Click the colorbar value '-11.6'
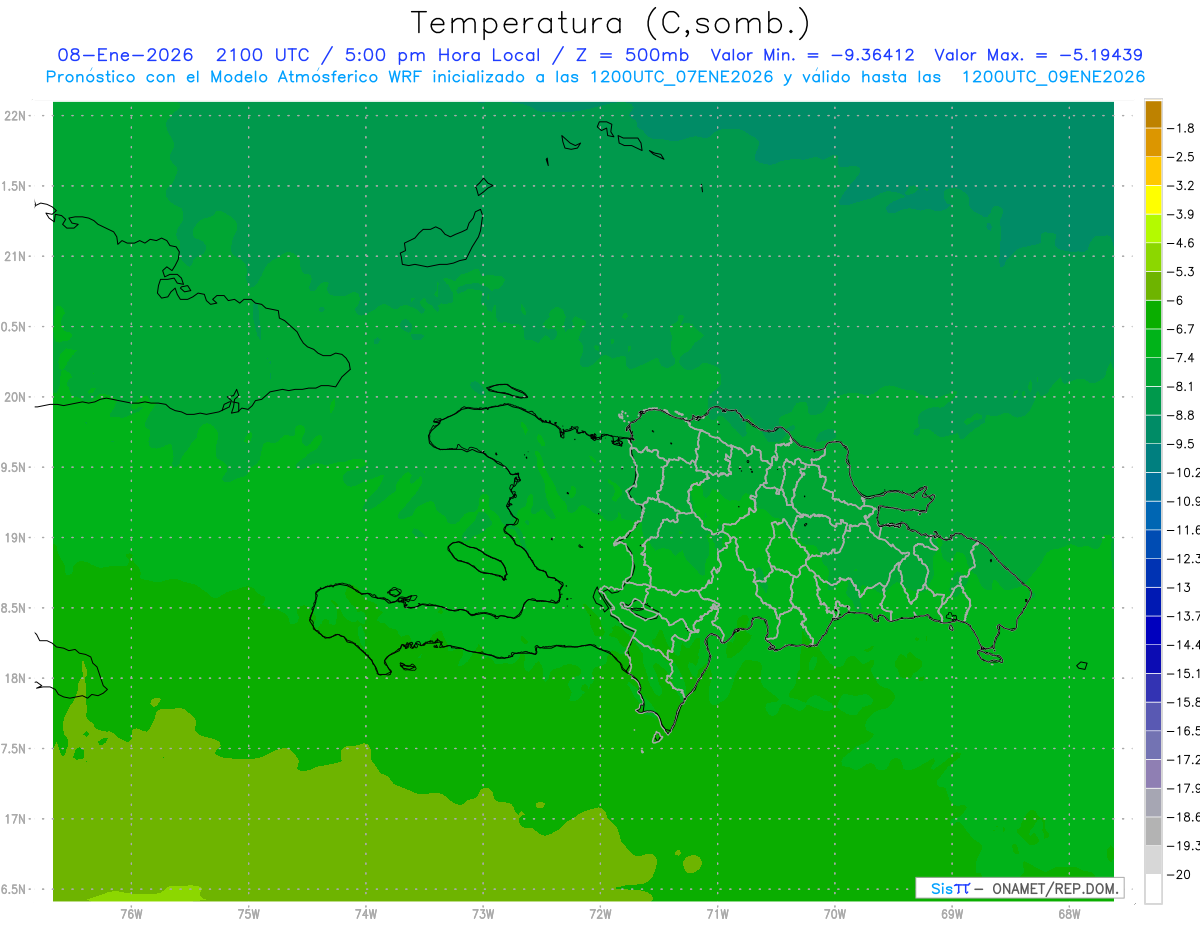 (1184, 530)
